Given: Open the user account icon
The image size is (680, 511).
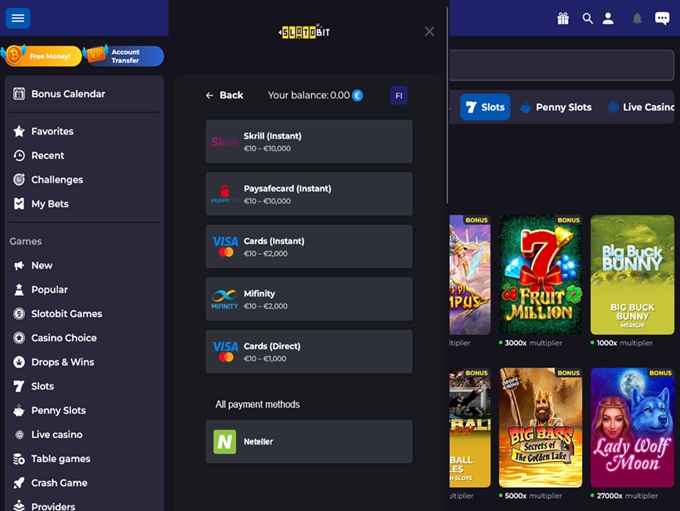Looking at the screenshot, I should click(x=608, y=18).
